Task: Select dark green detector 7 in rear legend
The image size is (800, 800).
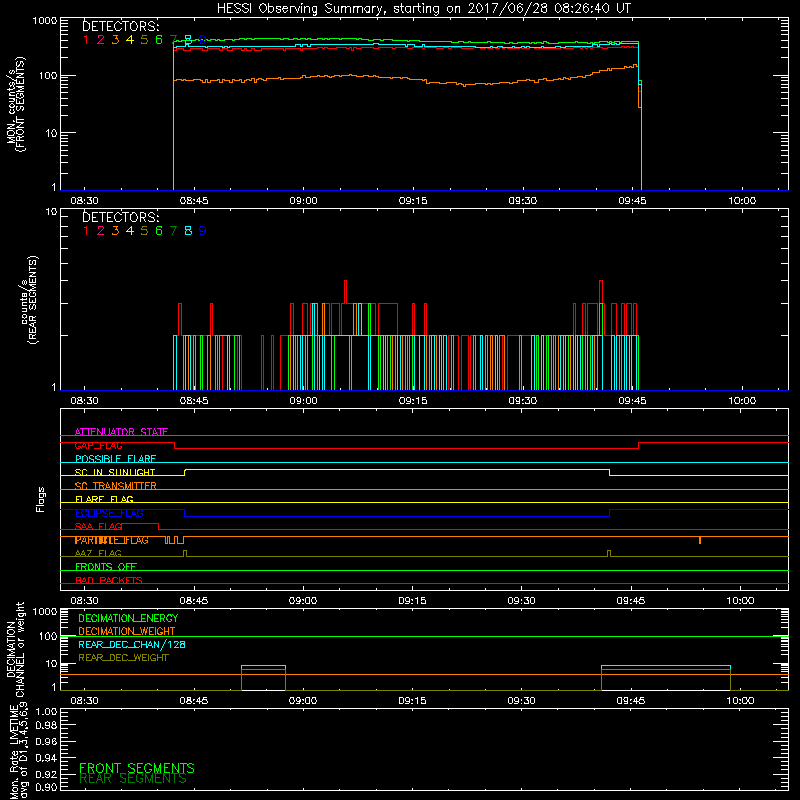Action: [173, 231]
